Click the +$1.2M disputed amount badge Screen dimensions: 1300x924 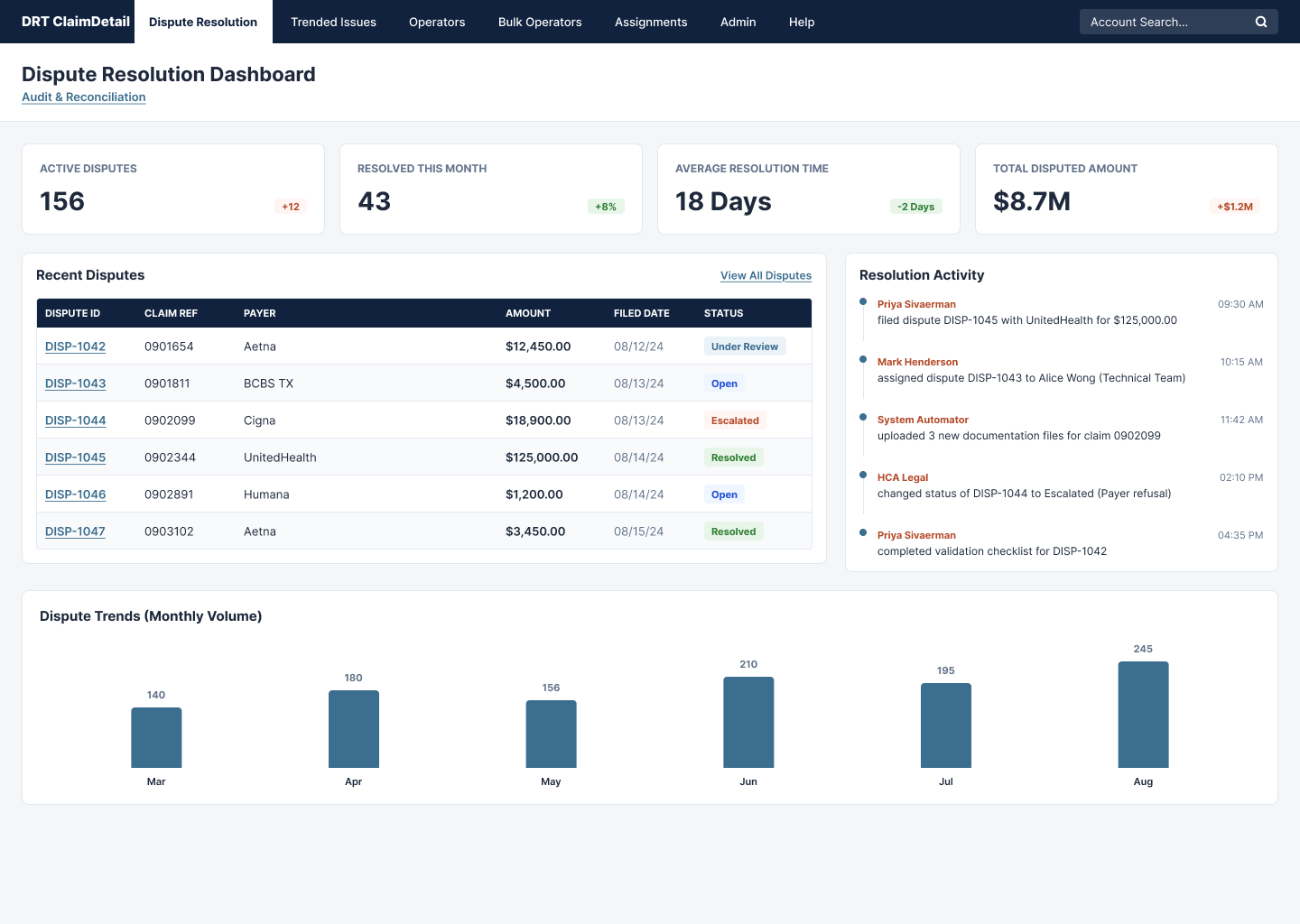[x=1235, y=207]
